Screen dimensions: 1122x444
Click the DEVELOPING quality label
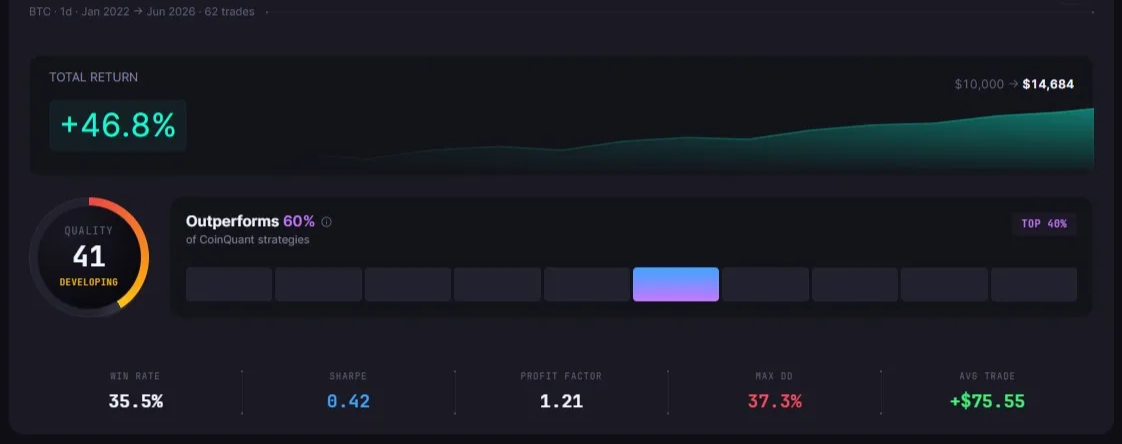[x=89, y=282]
